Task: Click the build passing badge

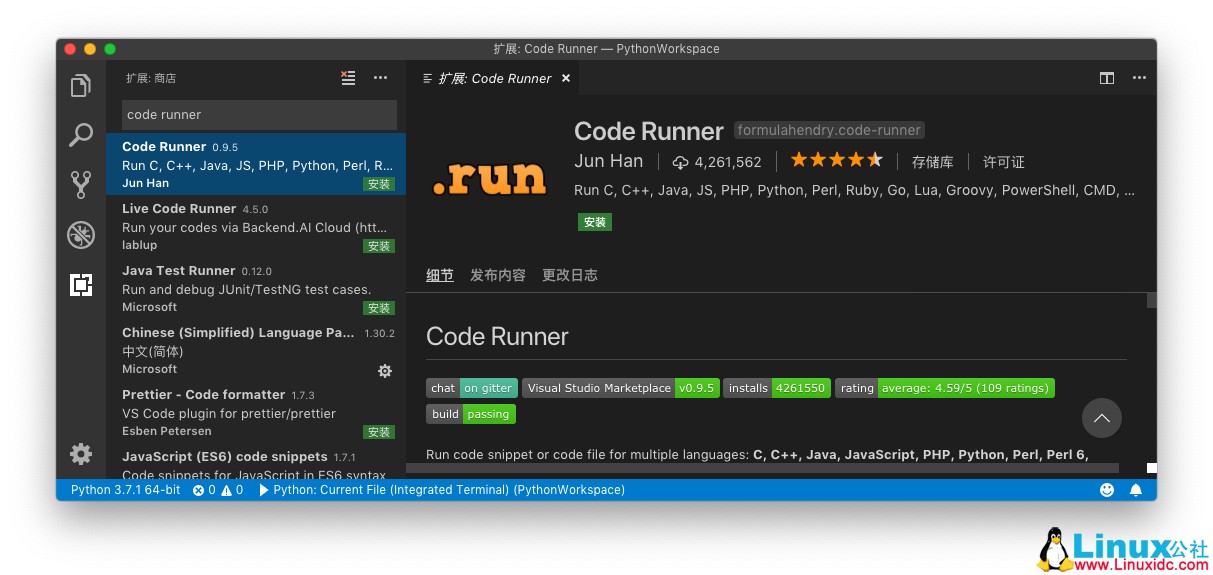Action: (x=471, y=414)
